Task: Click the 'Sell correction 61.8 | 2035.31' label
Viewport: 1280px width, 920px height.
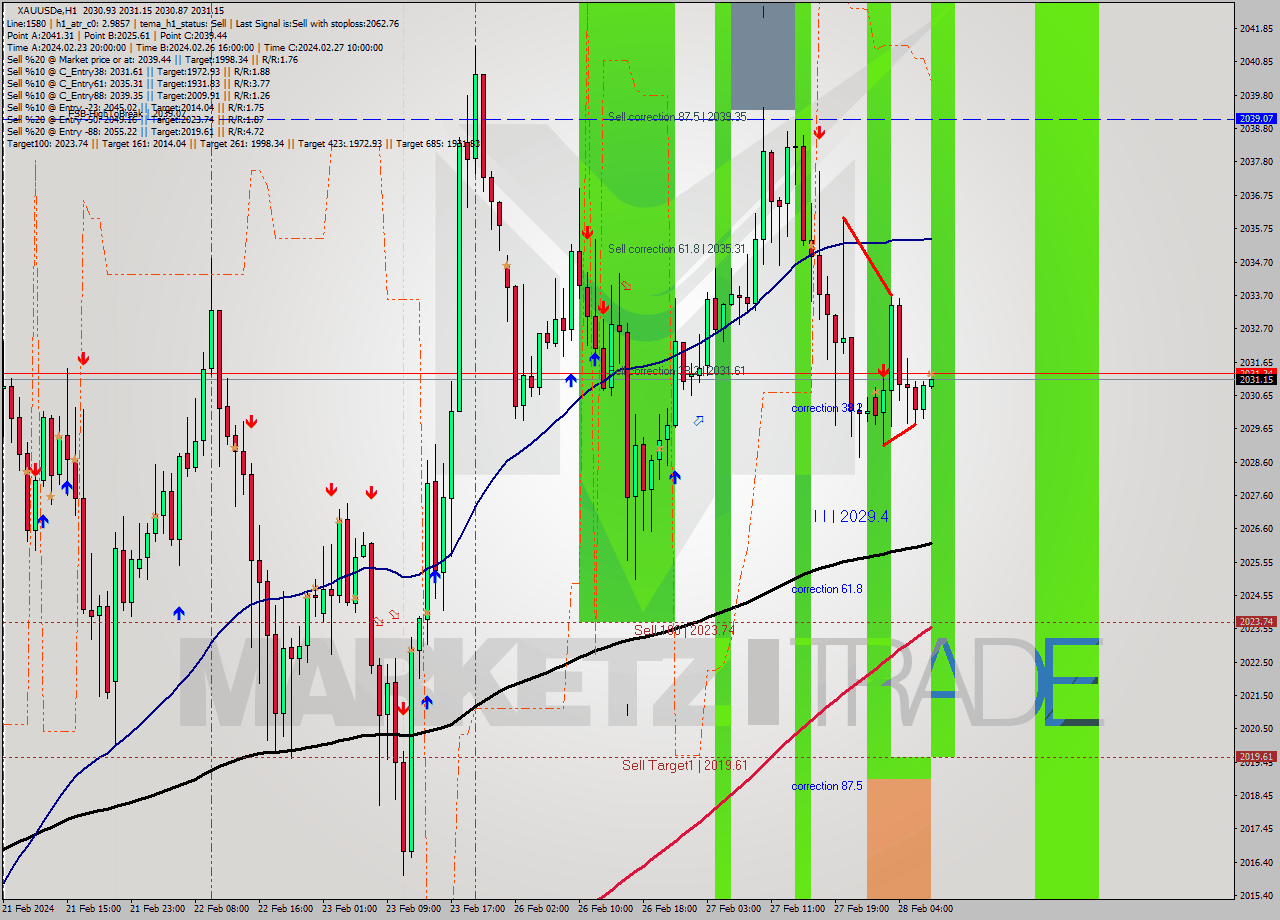Action: pos(677,249)
